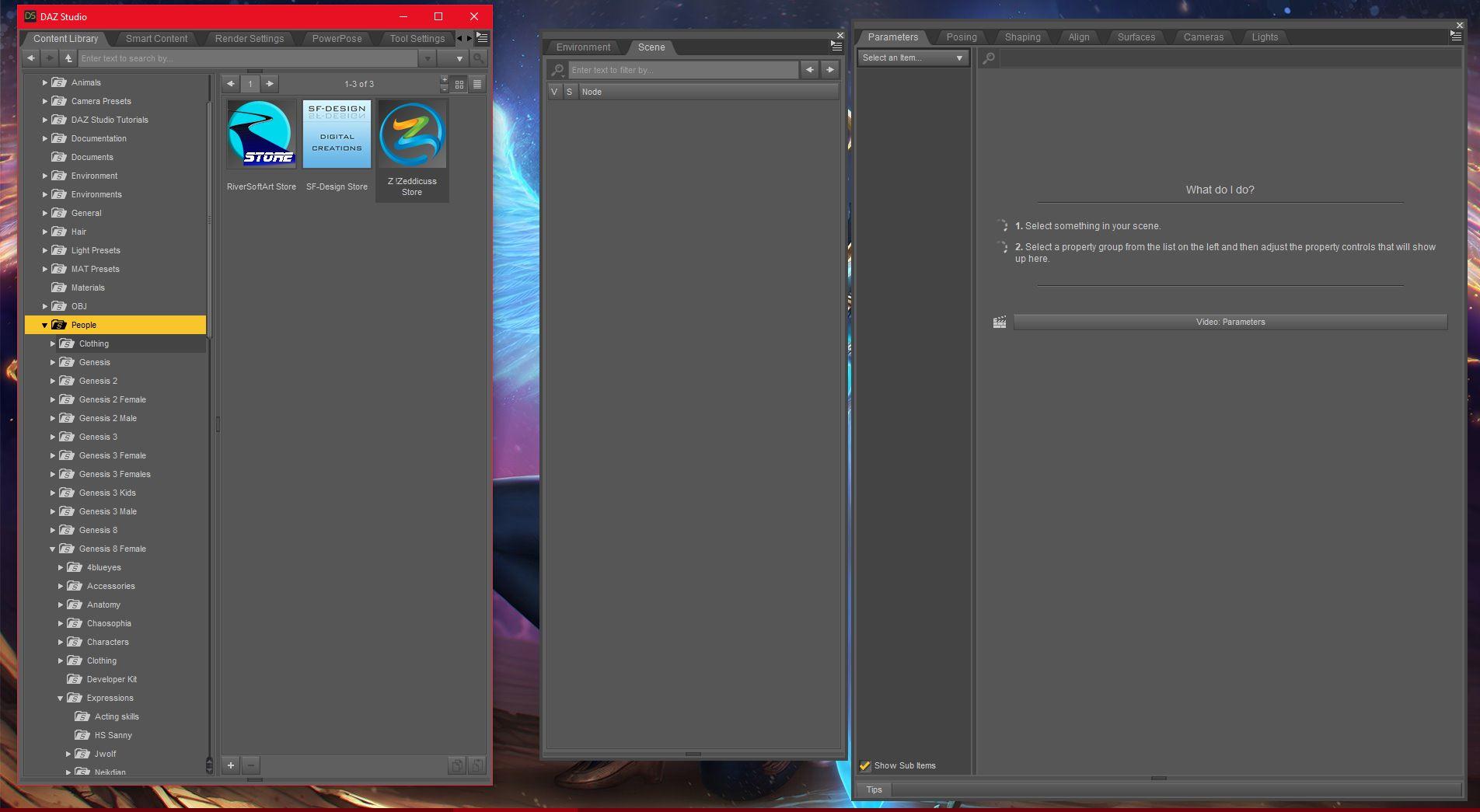
Task: Go to previous page of content results
Action: pyautogui.click(x=231, y=84)
